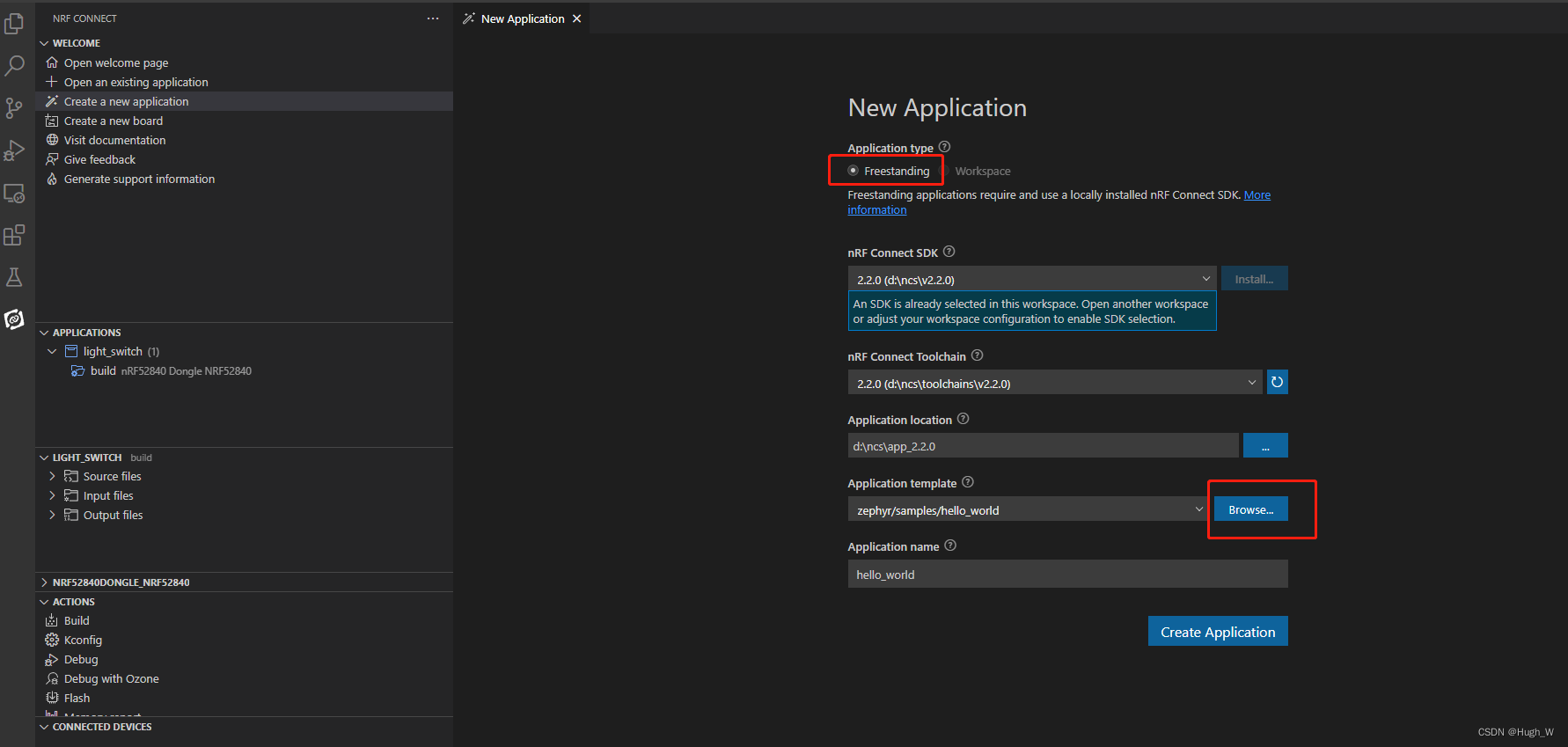Refresh the nRF Connect Toolchain list

pyautogui.click(x=1277, y=382)
